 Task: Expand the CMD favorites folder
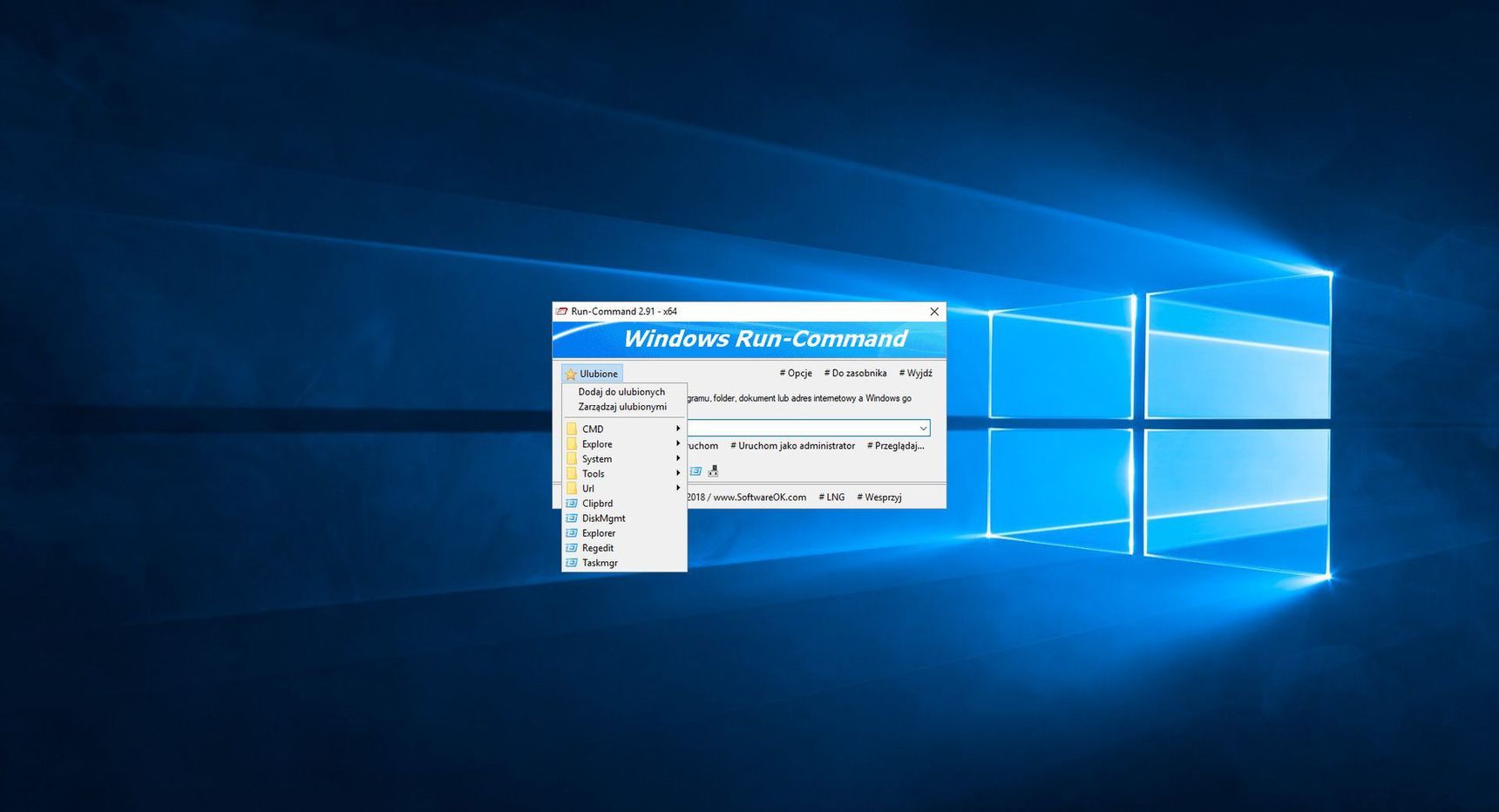pos(624,429)
